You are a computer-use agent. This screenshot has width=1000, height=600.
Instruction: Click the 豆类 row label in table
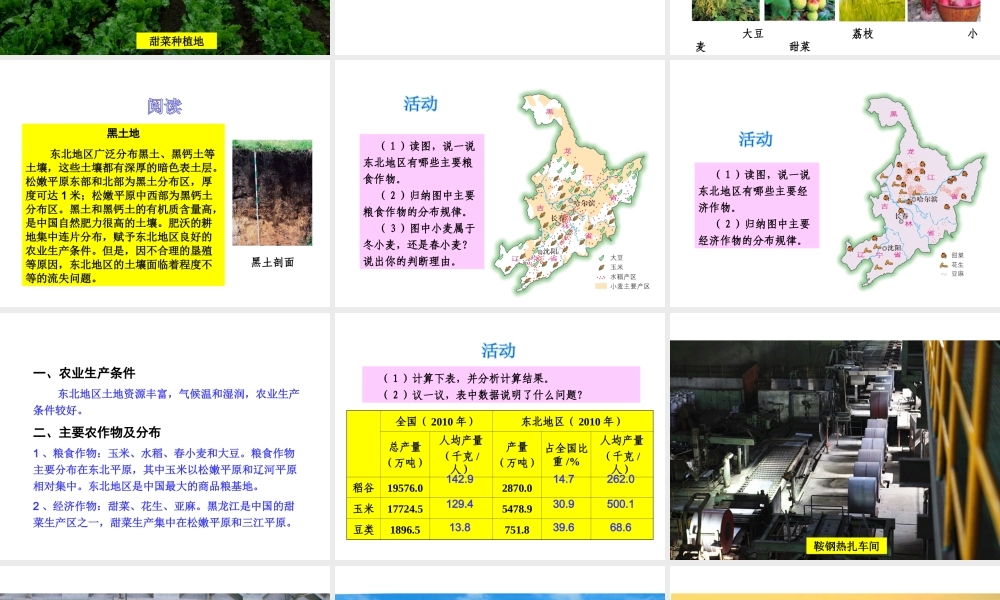[x=364, y=530]
